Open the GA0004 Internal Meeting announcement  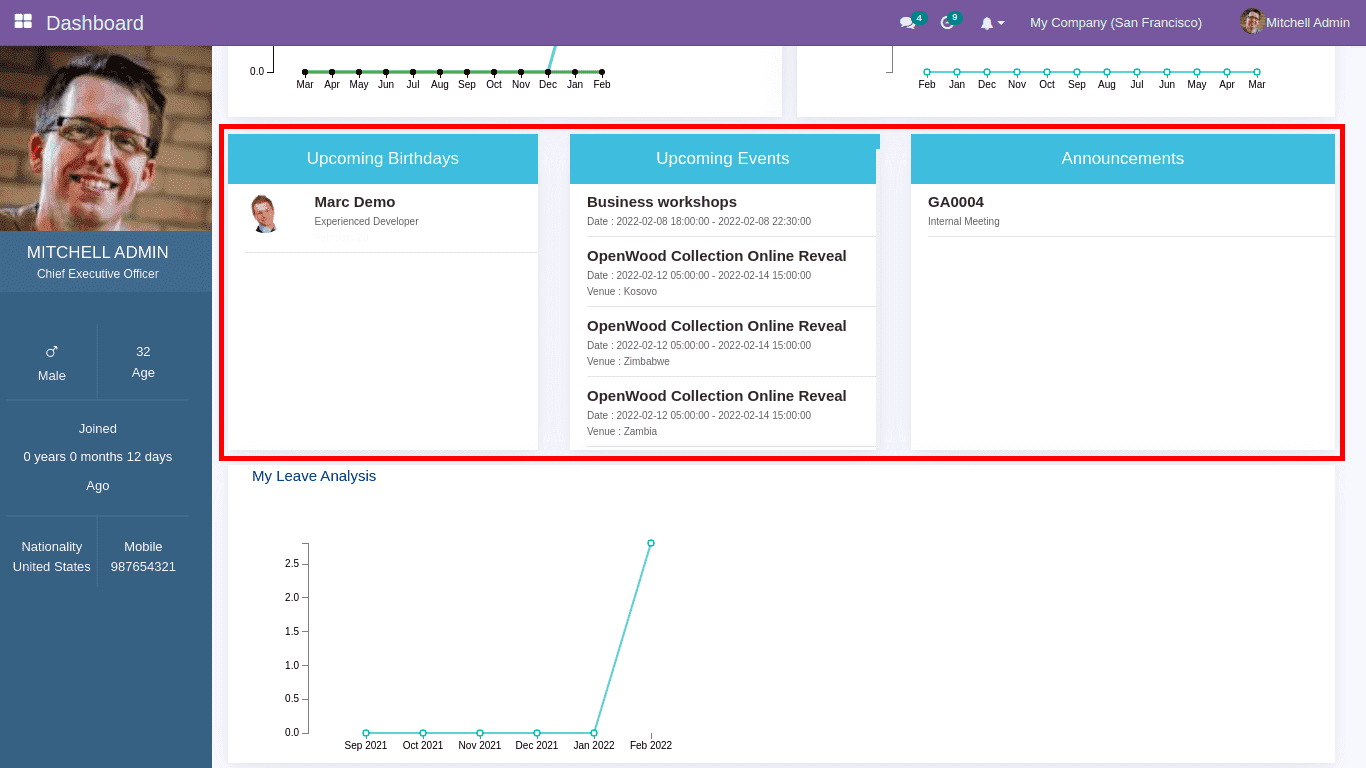(x=956, y=202)
